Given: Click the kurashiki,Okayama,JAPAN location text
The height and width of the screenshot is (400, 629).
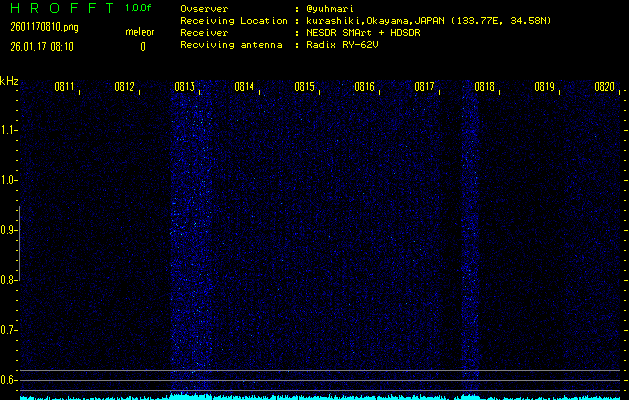Looking at the screenshot, I should tap(375, 21).
